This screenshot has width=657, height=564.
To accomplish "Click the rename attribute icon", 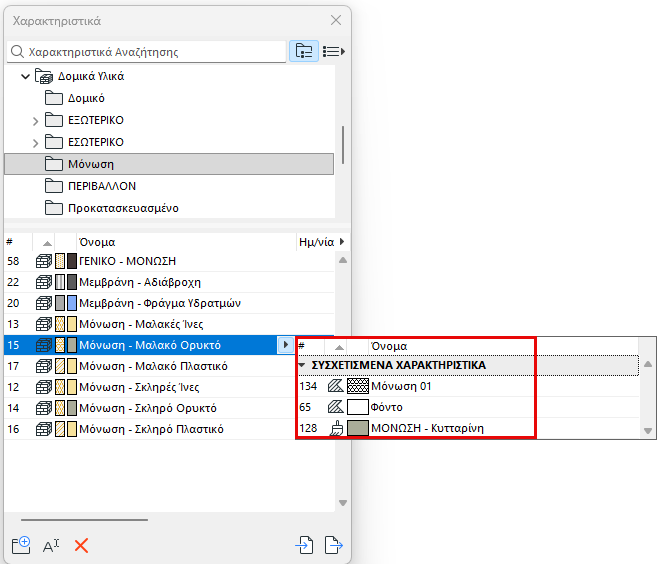I will (x=51, y=546).
